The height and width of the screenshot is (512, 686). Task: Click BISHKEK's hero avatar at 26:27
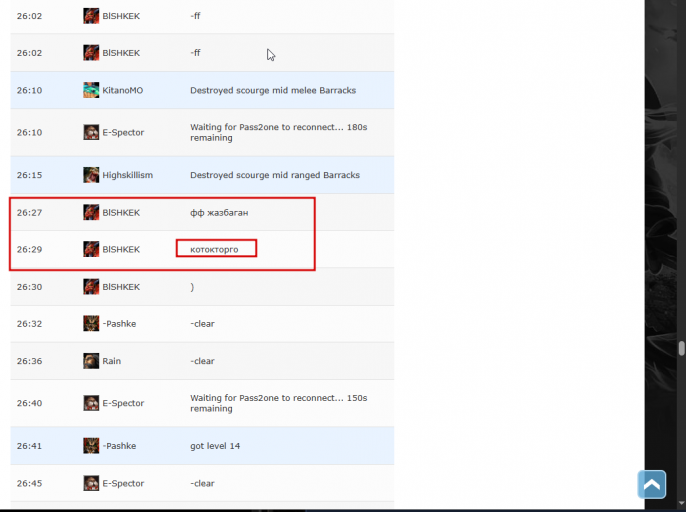pos(91,212)
